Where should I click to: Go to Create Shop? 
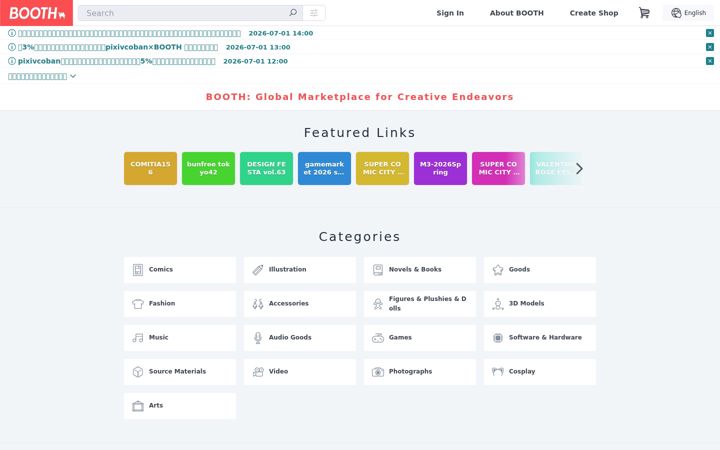(594, 13)
